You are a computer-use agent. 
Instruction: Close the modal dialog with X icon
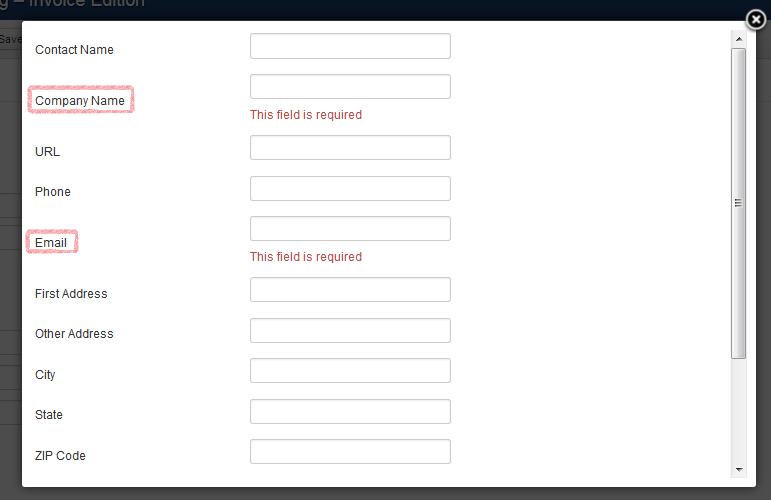click(x=756, y=20)
